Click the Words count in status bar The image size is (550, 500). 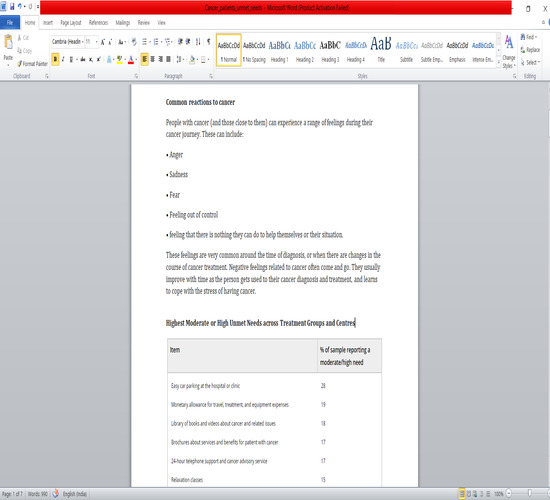pos(38,494)
